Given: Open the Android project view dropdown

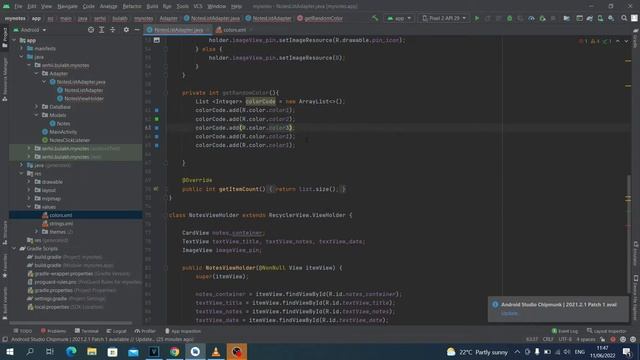Looking at the screenshot, I should [30, 30].
